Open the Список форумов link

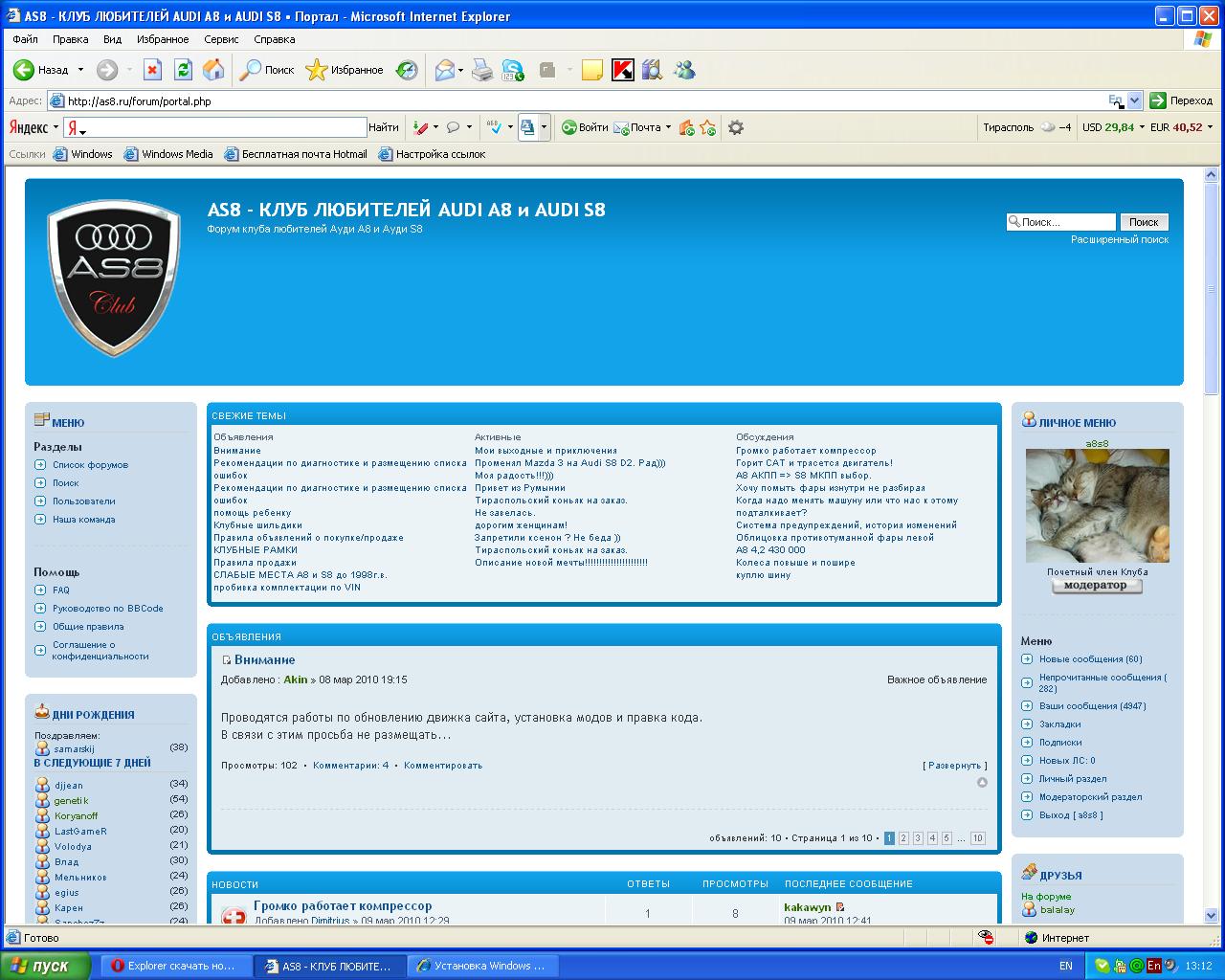click(x=90, y=465)
